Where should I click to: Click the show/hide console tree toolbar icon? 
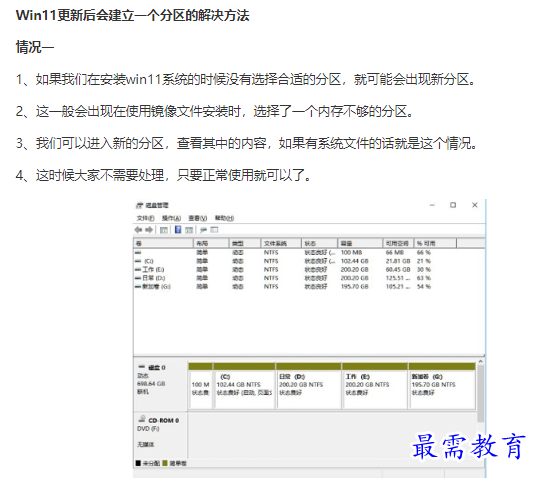coord(164,230)
